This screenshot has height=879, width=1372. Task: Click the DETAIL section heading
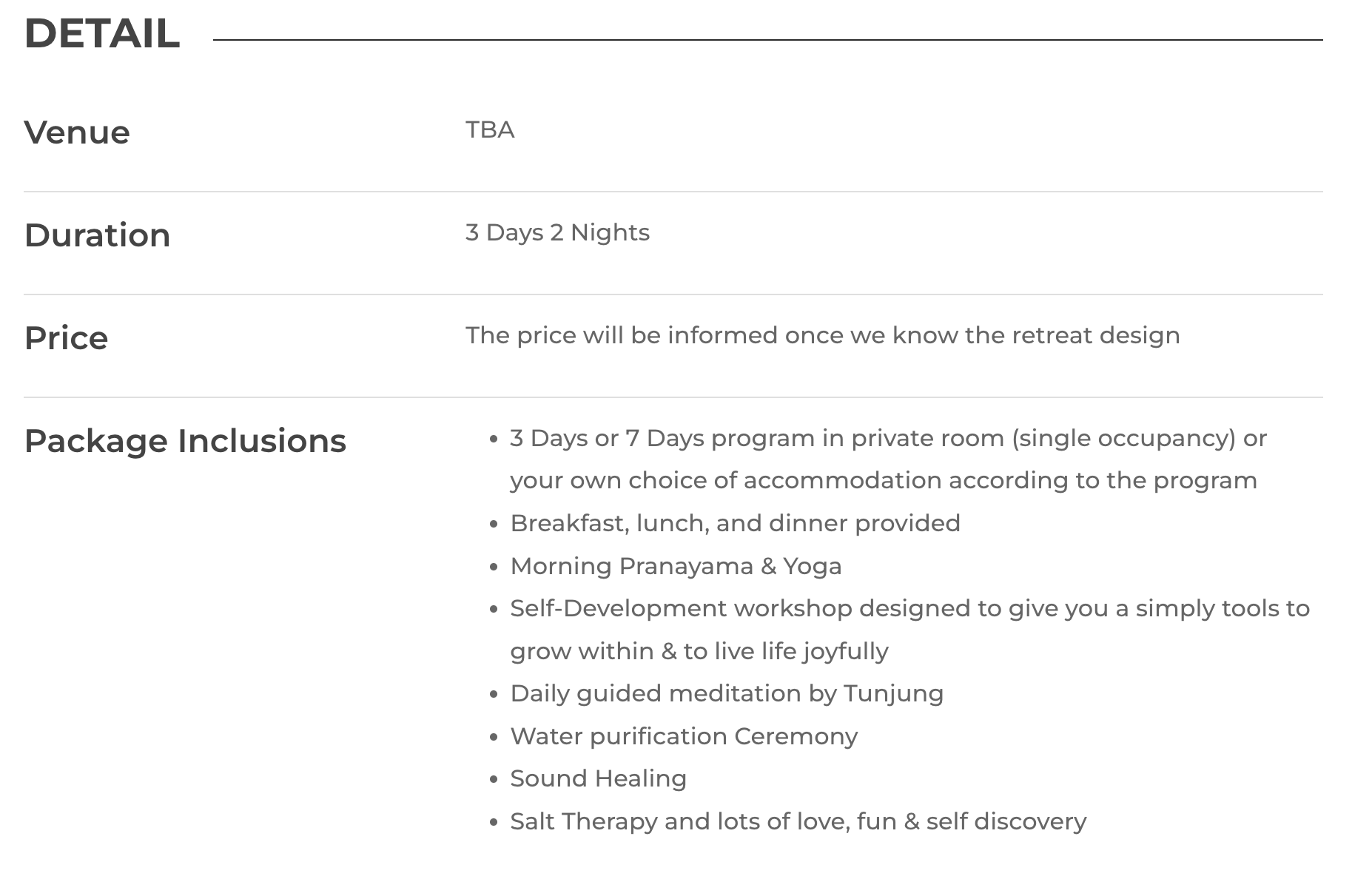pyautogui.click(x=102, y=33)
